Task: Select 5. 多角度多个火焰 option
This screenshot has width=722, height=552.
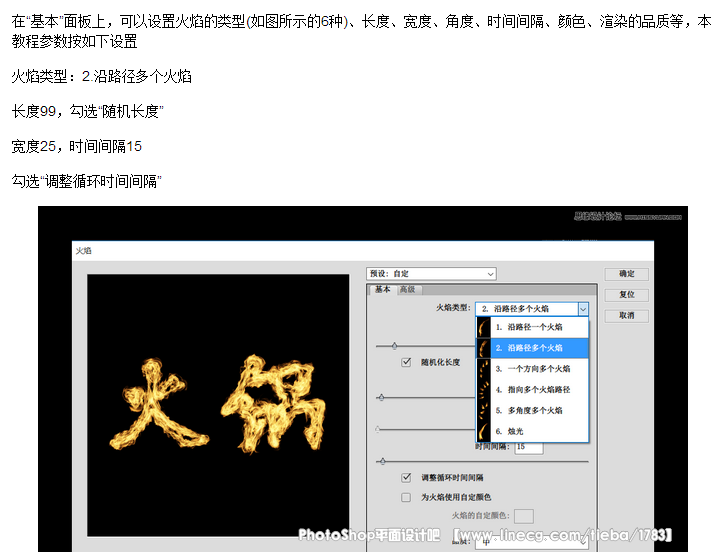Action: coord(533,411)
